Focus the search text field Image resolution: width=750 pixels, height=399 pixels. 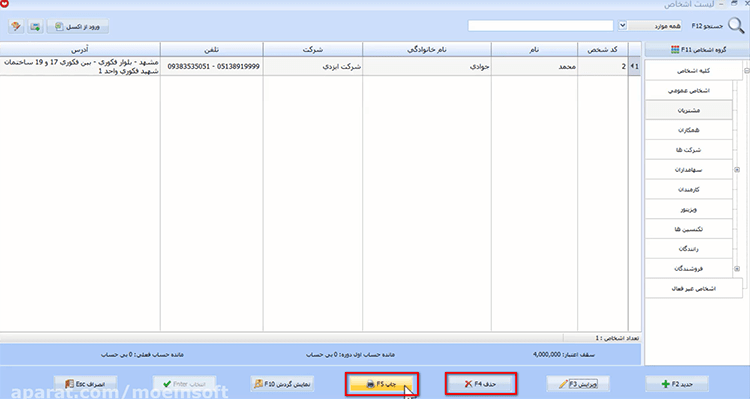pos(540,25)
